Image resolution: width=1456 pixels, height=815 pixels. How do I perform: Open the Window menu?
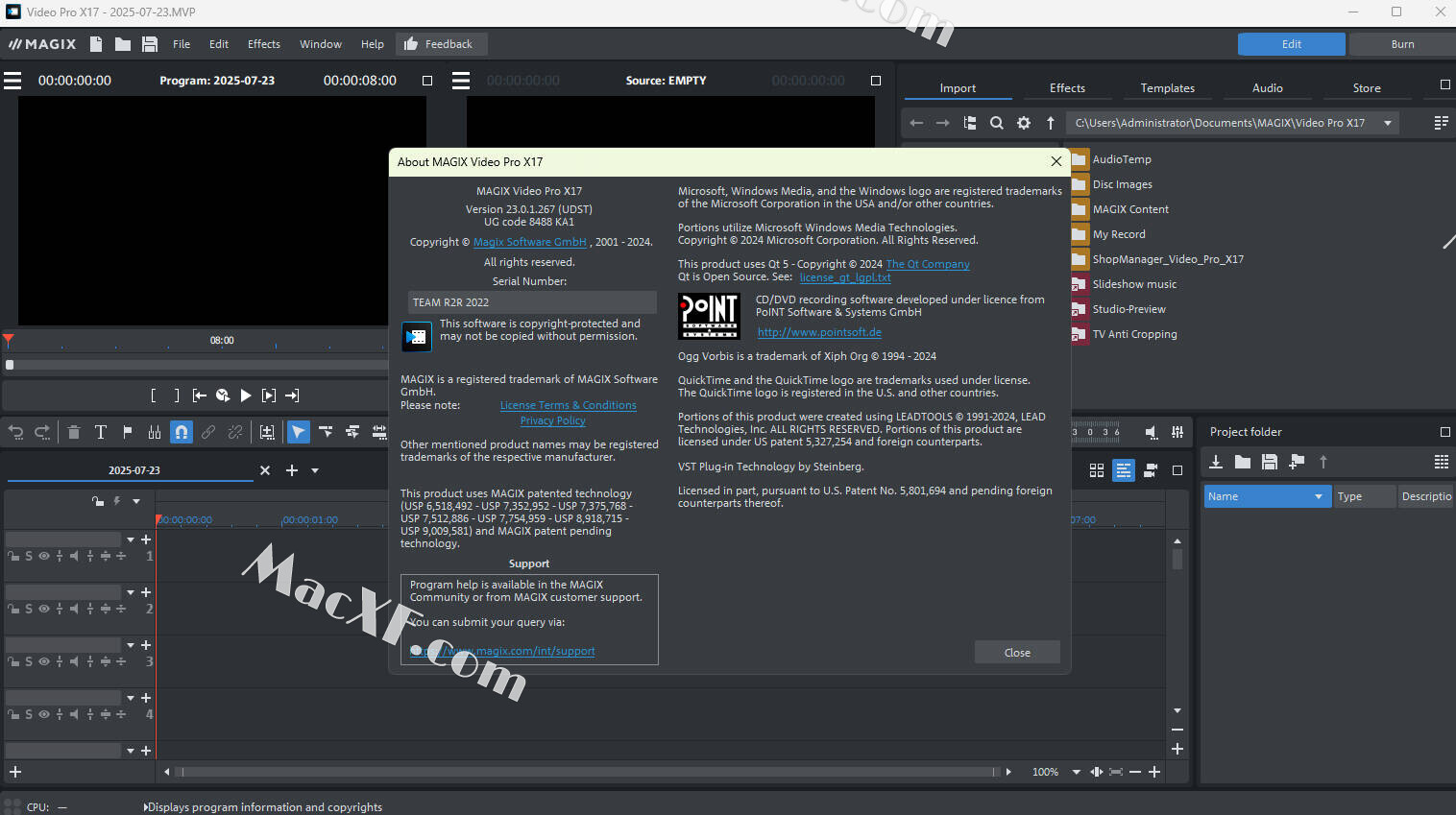[321, 44]
